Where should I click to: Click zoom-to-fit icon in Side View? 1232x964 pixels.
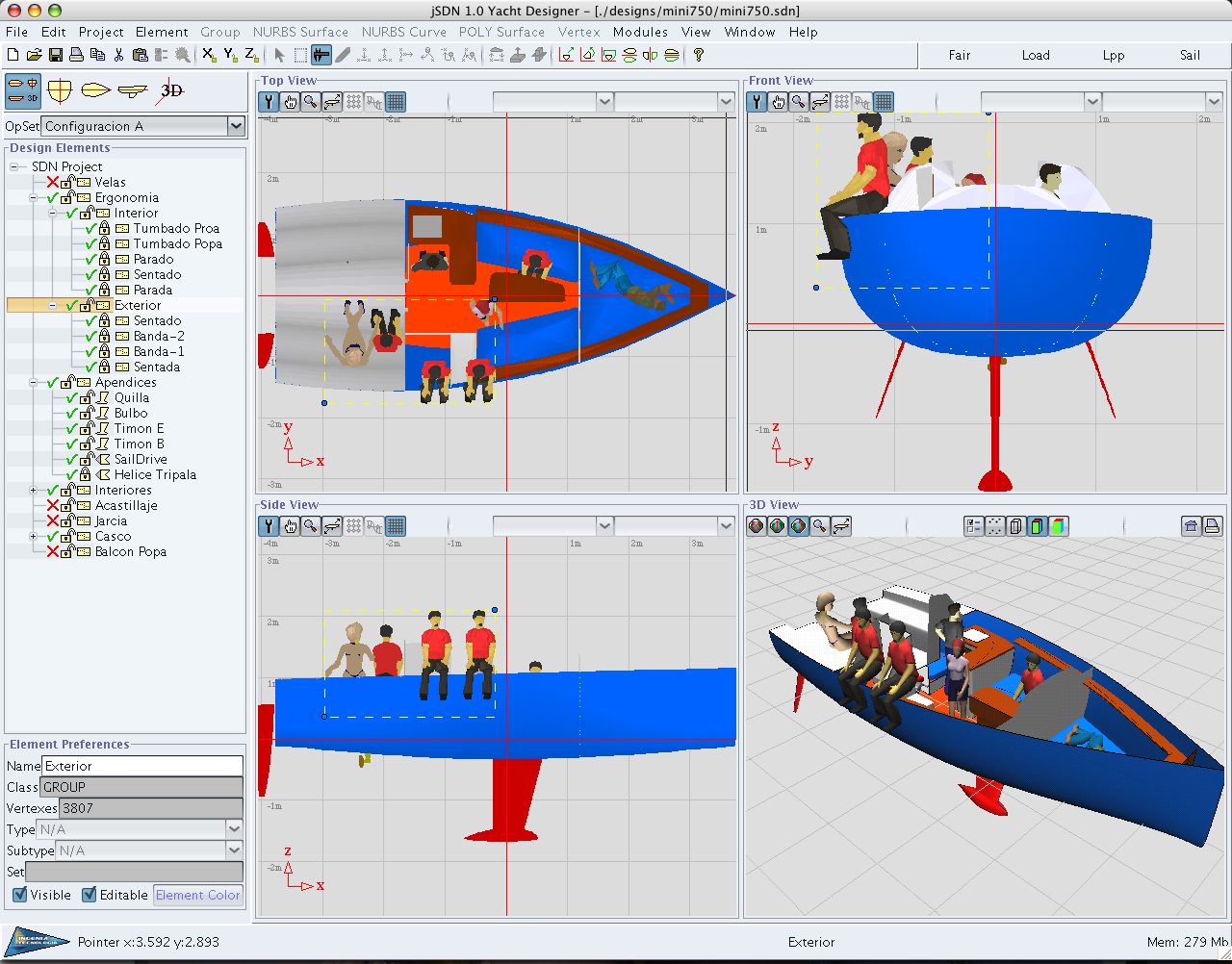pyautogui.click(x=332, y=525)
